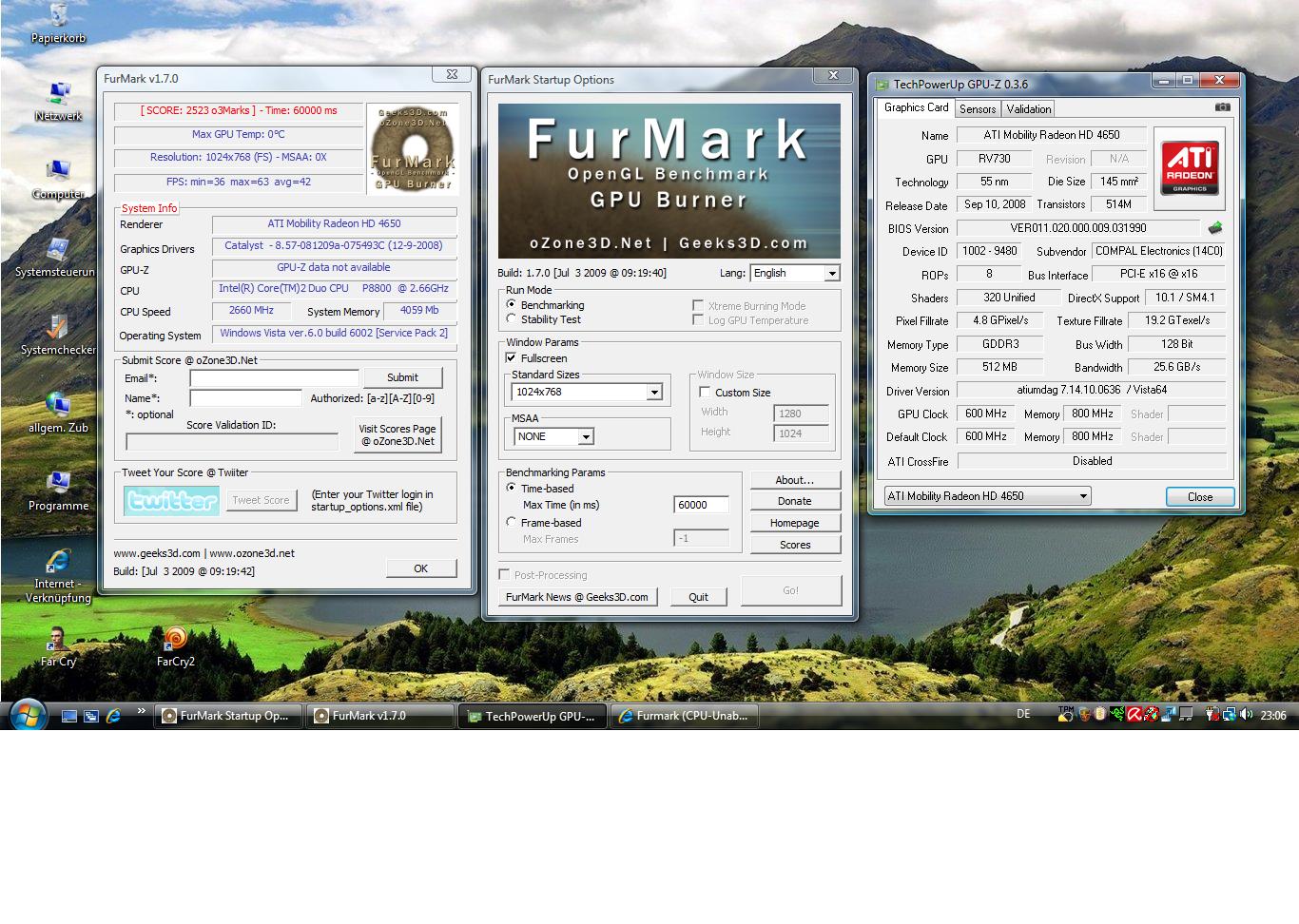Click the DE language indicator
The image size is (1299, 924).
pos(1023,715)
